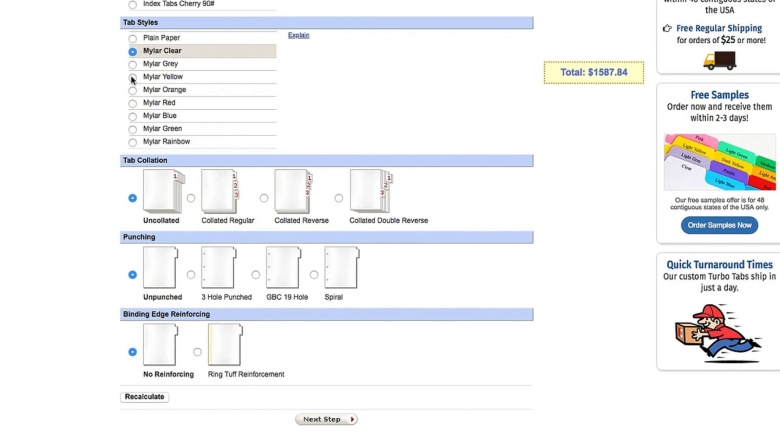Choose the Collated Double Reverse radio button
The width and height of the screenshot is (780, 439).
339,198
